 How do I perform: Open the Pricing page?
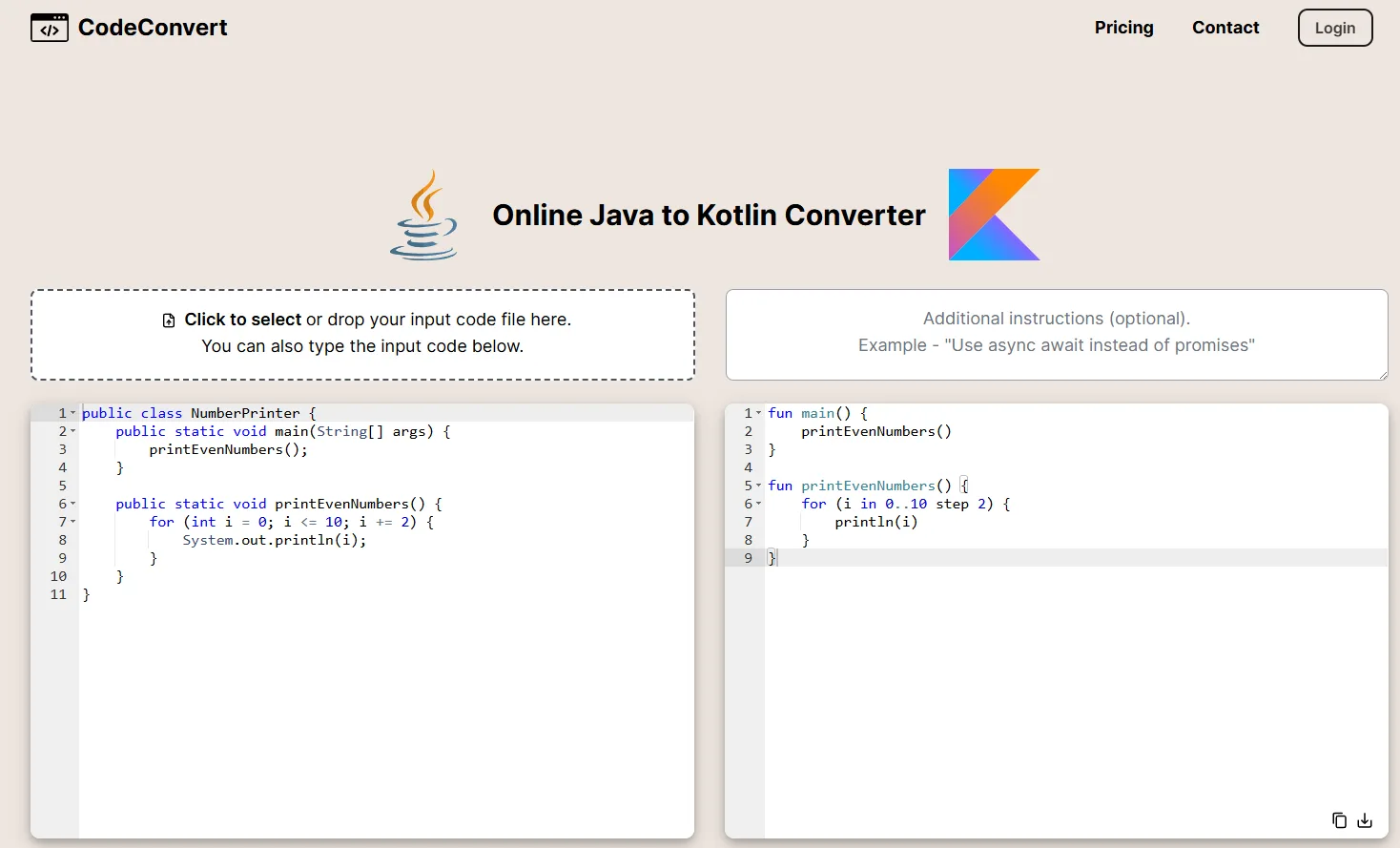coord(1123,28)
